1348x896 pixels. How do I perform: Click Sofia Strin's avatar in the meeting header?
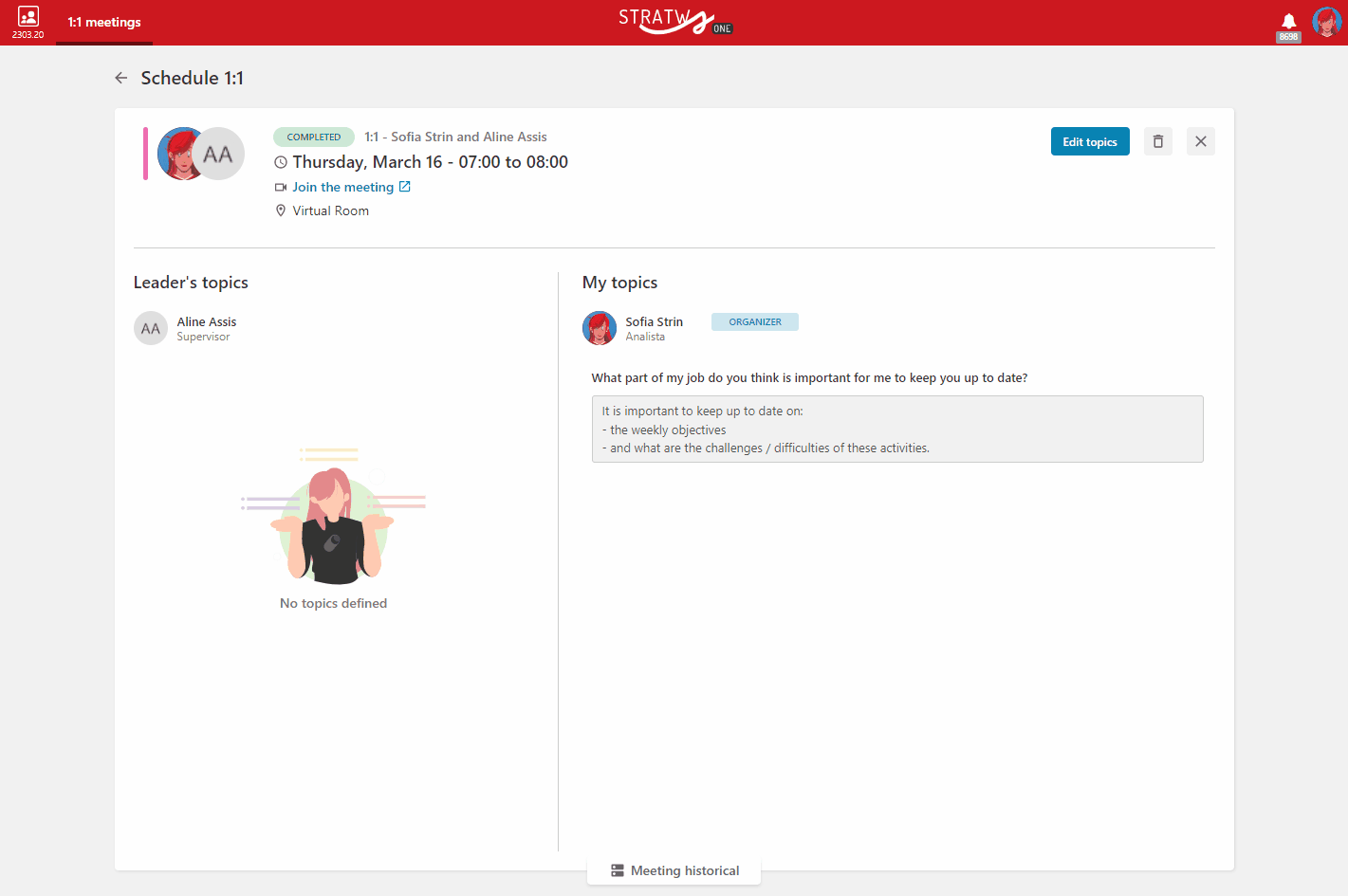pyautogui.click(x=176, y=154)
